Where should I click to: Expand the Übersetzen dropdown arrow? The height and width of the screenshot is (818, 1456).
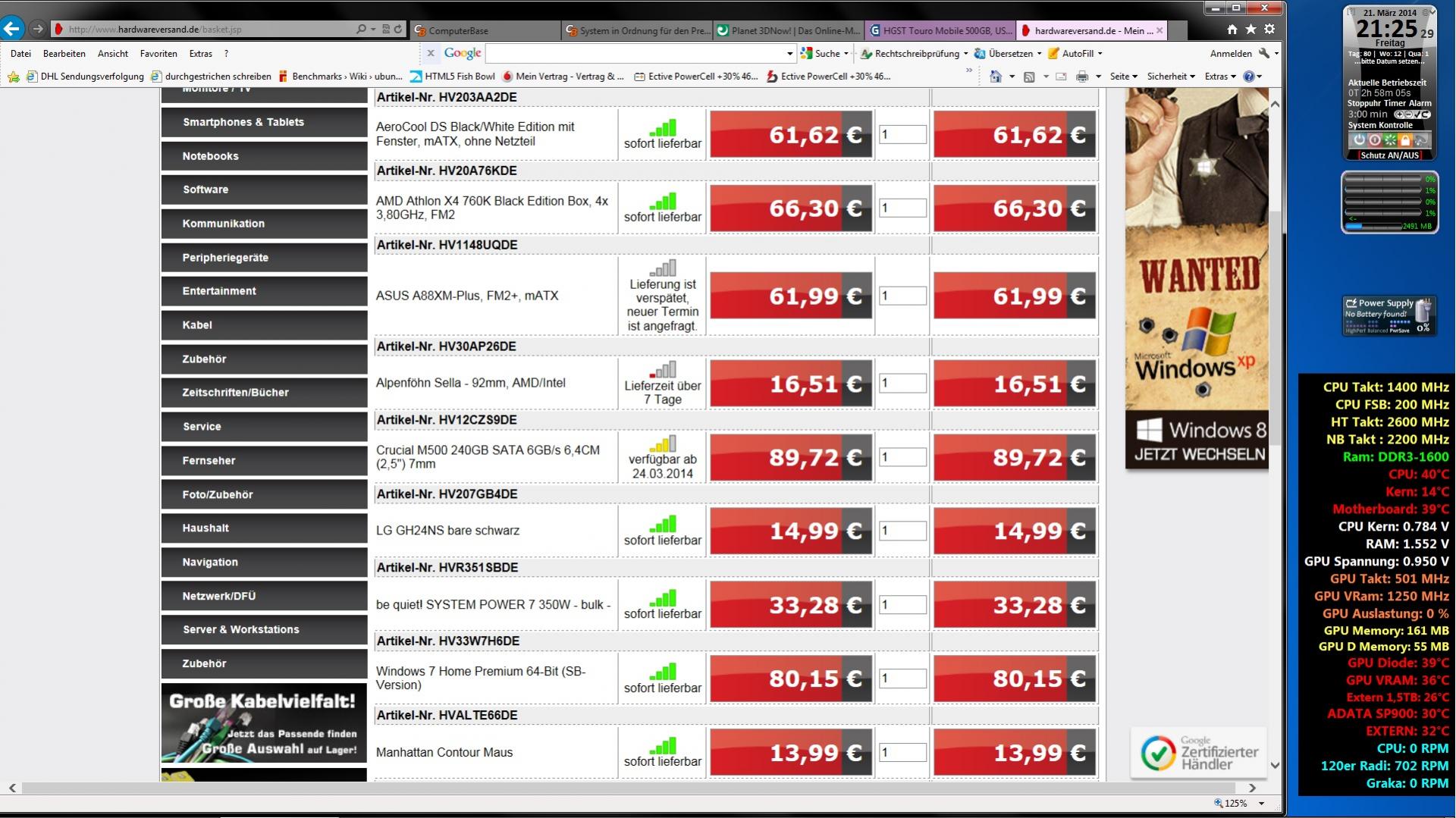[1039, 54]
